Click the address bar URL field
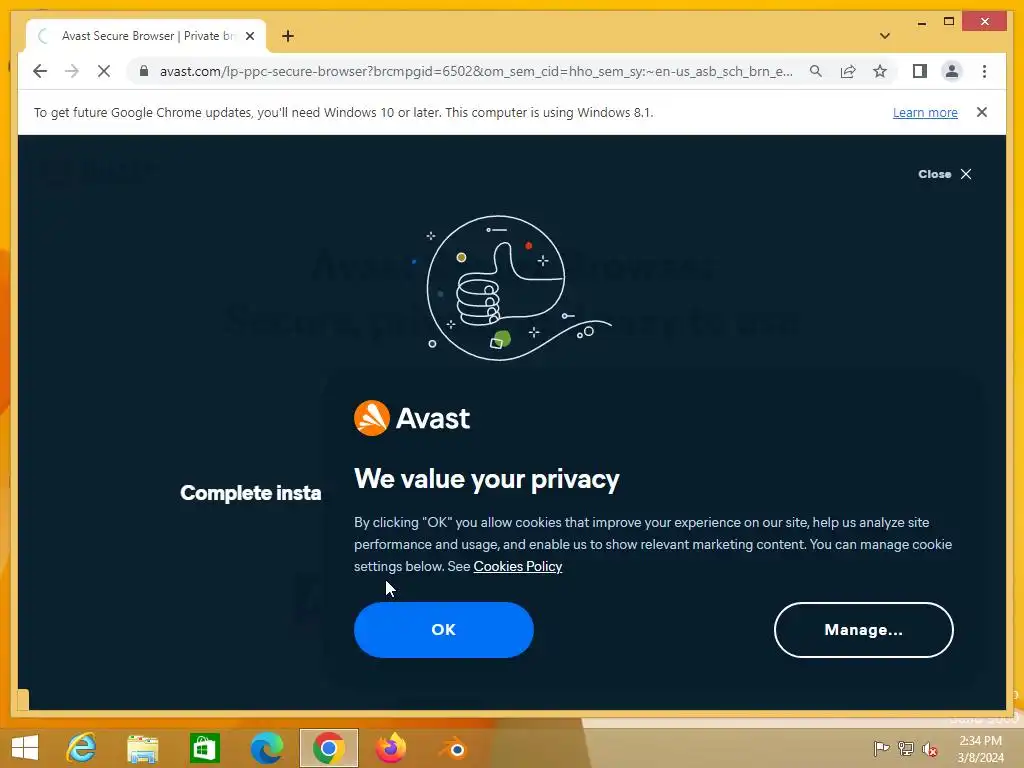The width and height of the screenshot is (1024, 768). pyautogui.click(x=475, y=71)
